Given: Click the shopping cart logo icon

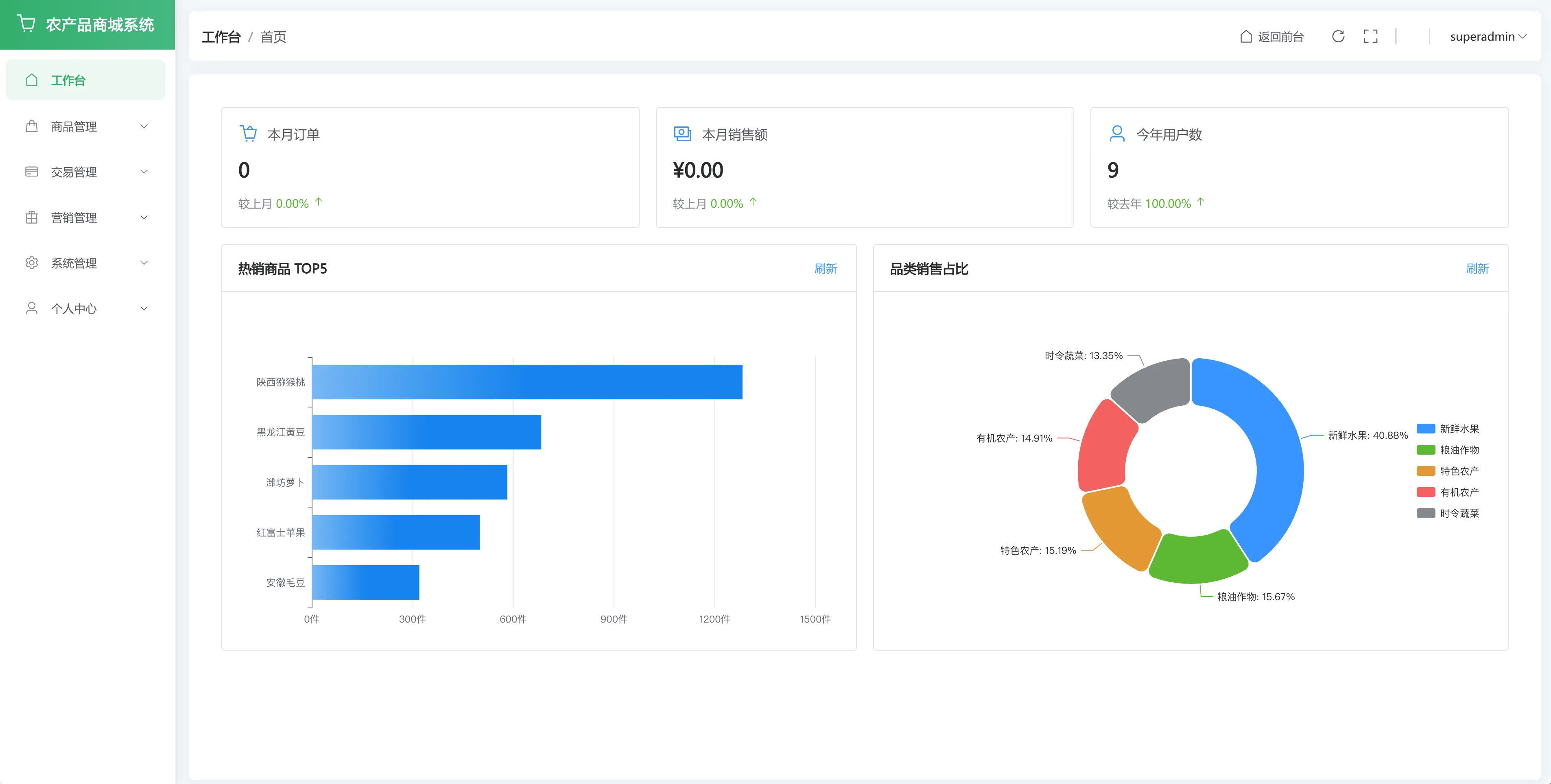Looking at the screenshot, I should pyautogui.click(x=26, y=24).
